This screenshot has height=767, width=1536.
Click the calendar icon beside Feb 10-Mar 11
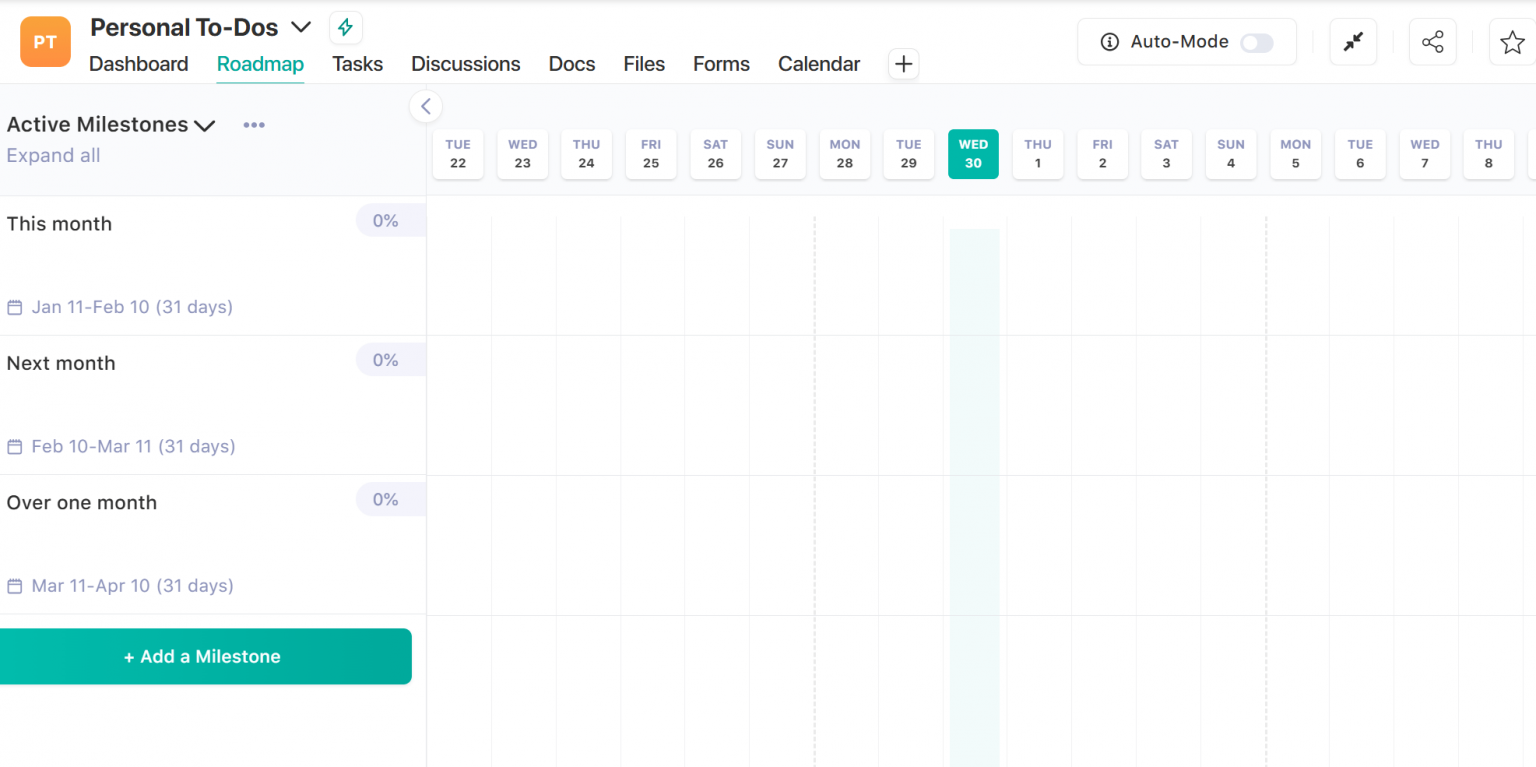coord(14,446)
